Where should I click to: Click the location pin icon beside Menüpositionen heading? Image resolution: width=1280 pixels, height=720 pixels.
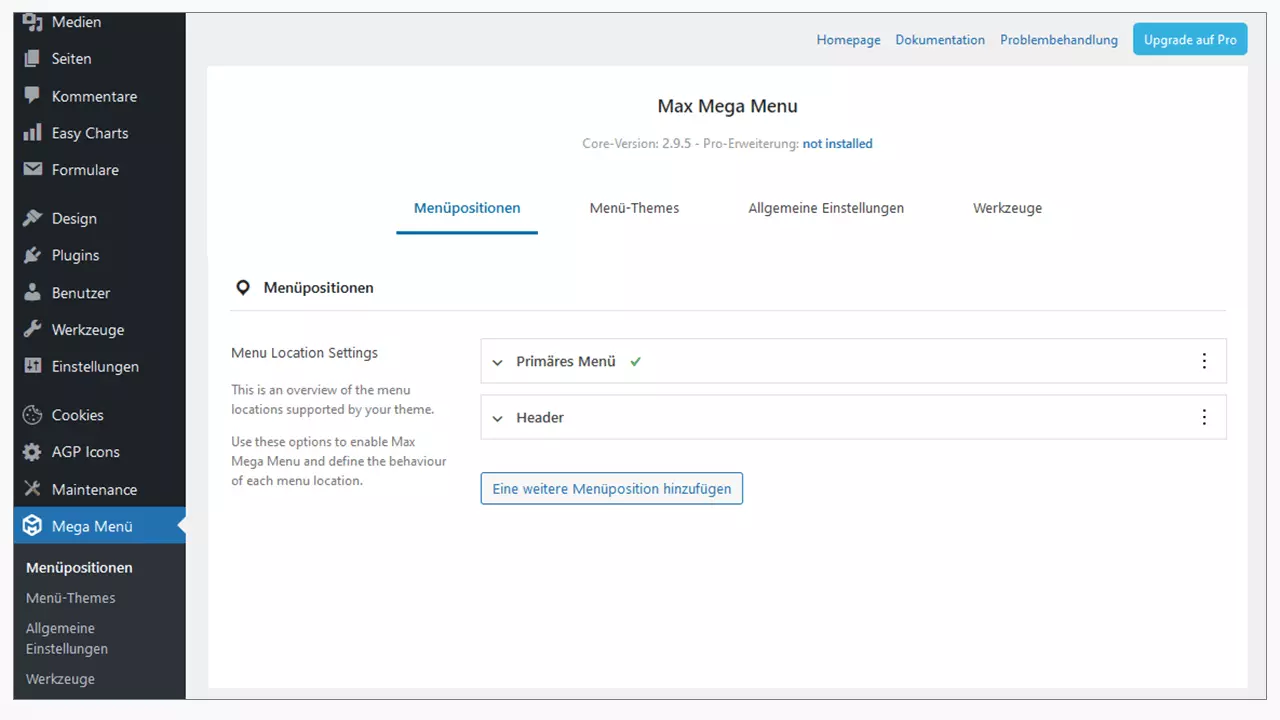click(242, 288)
